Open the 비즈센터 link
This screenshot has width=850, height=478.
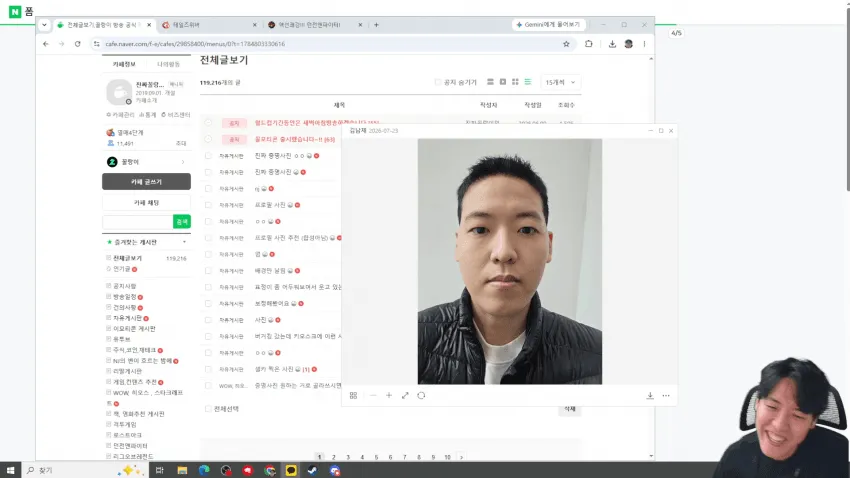pyautogui.click(x=176, y=115)
